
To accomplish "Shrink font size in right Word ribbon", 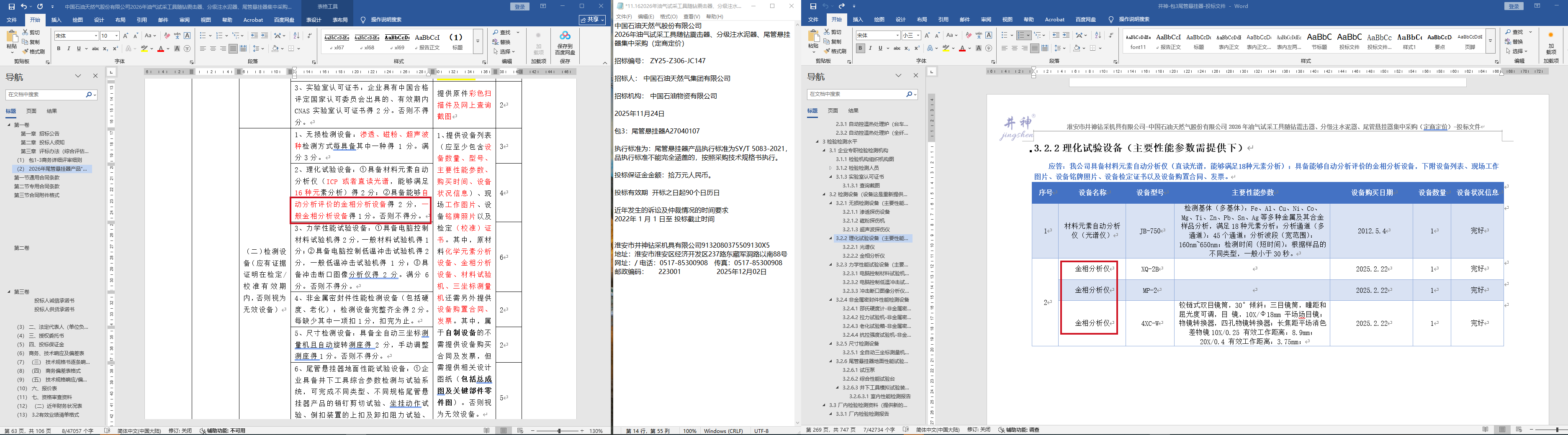I will pos(938,35).
